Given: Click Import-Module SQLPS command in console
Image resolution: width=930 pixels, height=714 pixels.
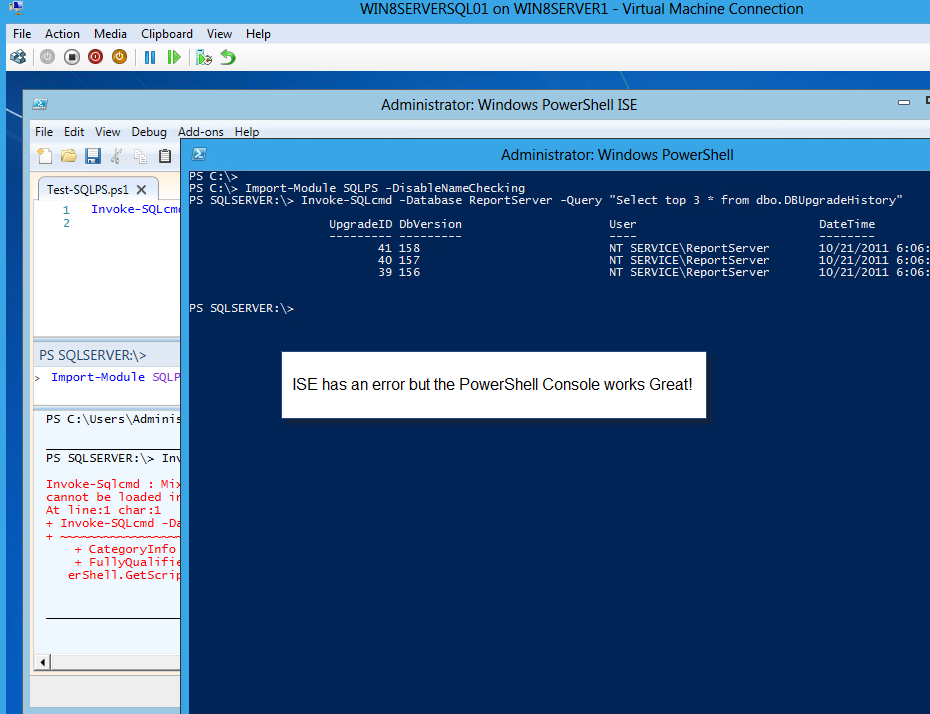Looking at the screenshot, I should point(385,188).
